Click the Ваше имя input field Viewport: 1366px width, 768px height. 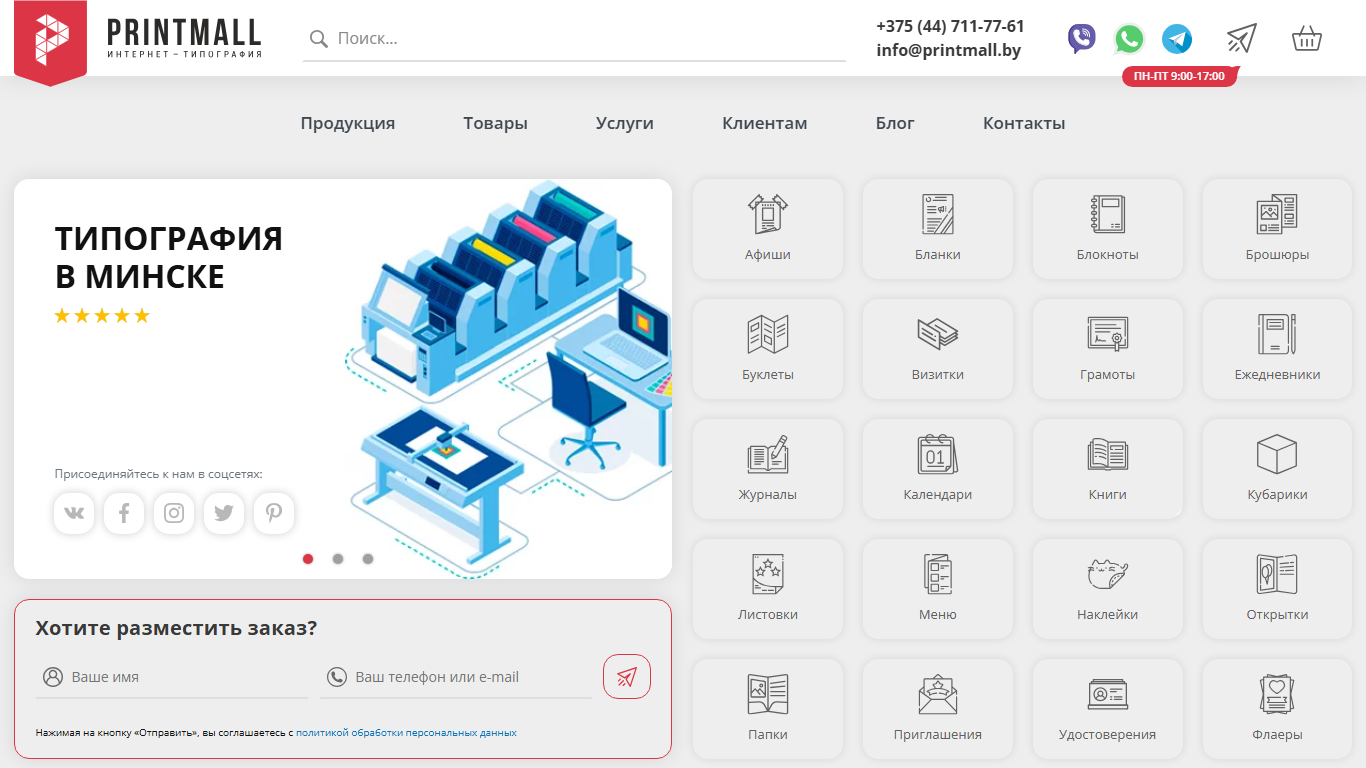click(x=172, y=677)
